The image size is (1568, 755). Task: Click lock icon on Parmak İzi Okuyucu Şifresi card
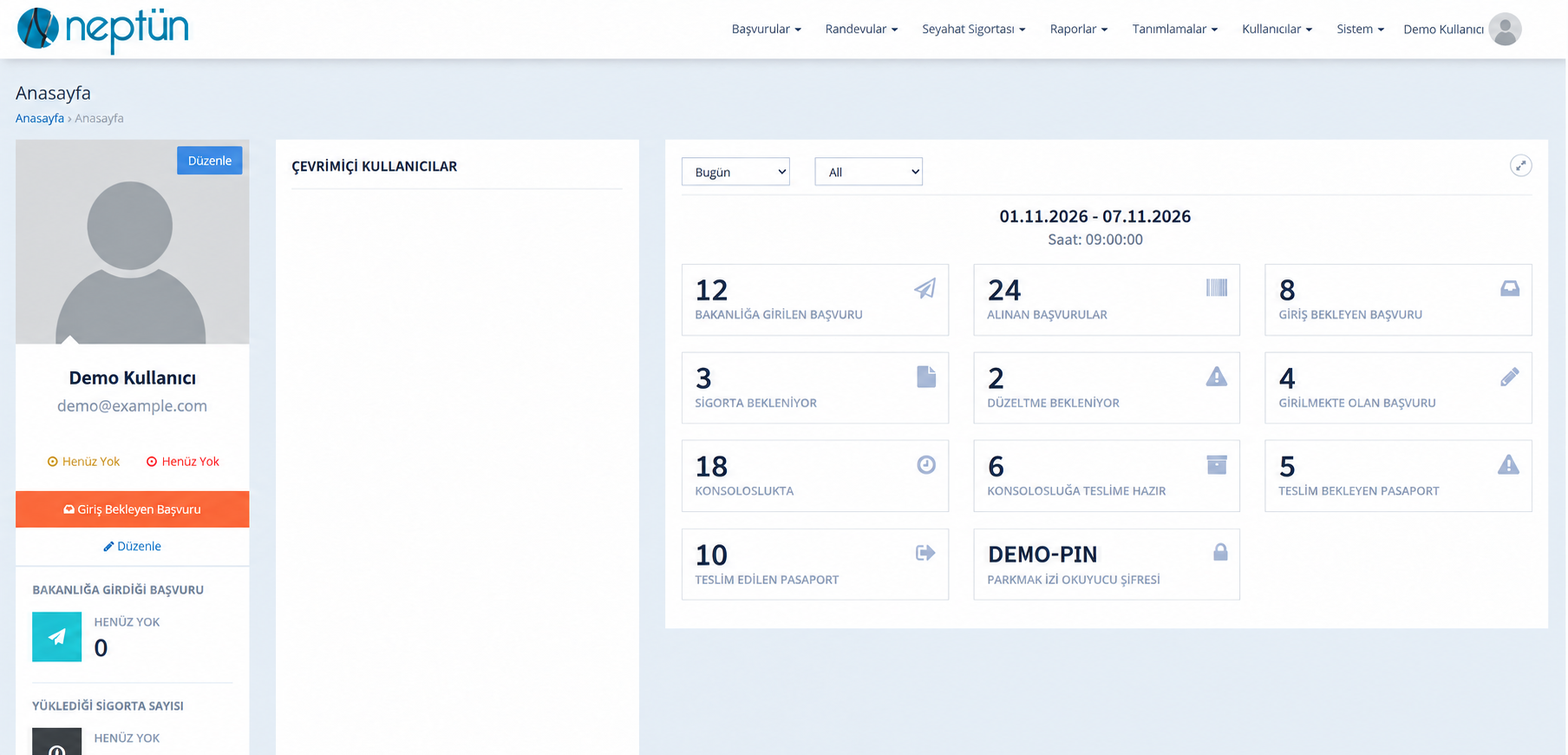tap(1220, 552)
